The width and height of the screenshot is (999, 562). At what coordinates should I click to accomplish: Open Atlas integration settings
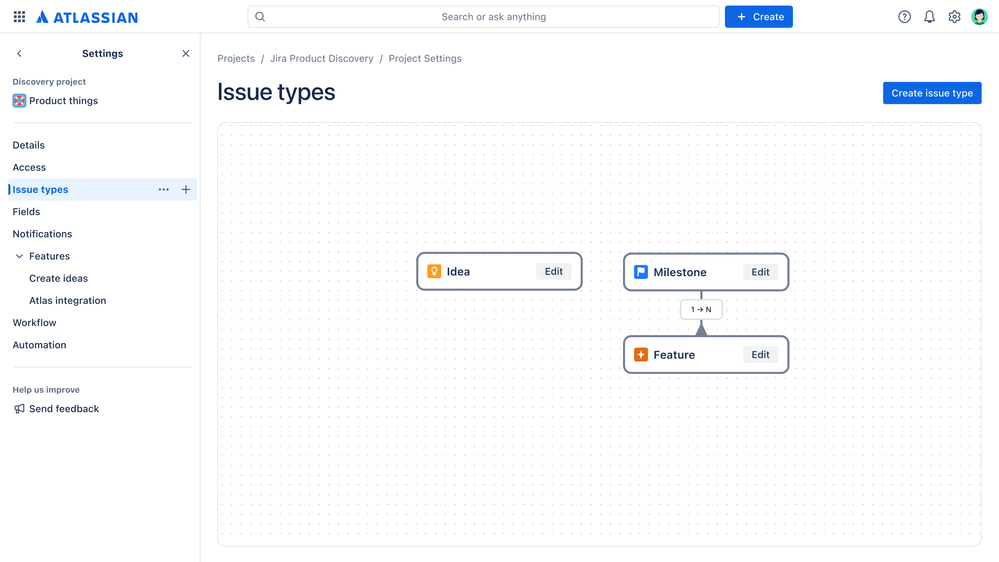(68, 301)
